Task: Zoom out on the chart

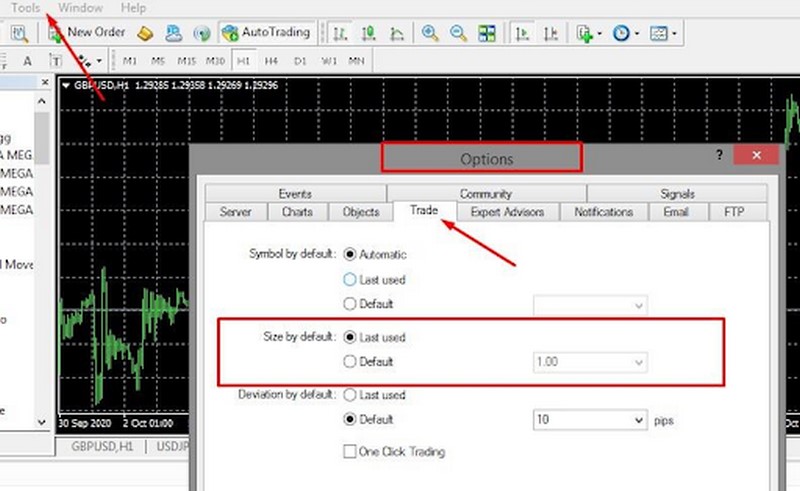Action: click(x=458, y=33)
